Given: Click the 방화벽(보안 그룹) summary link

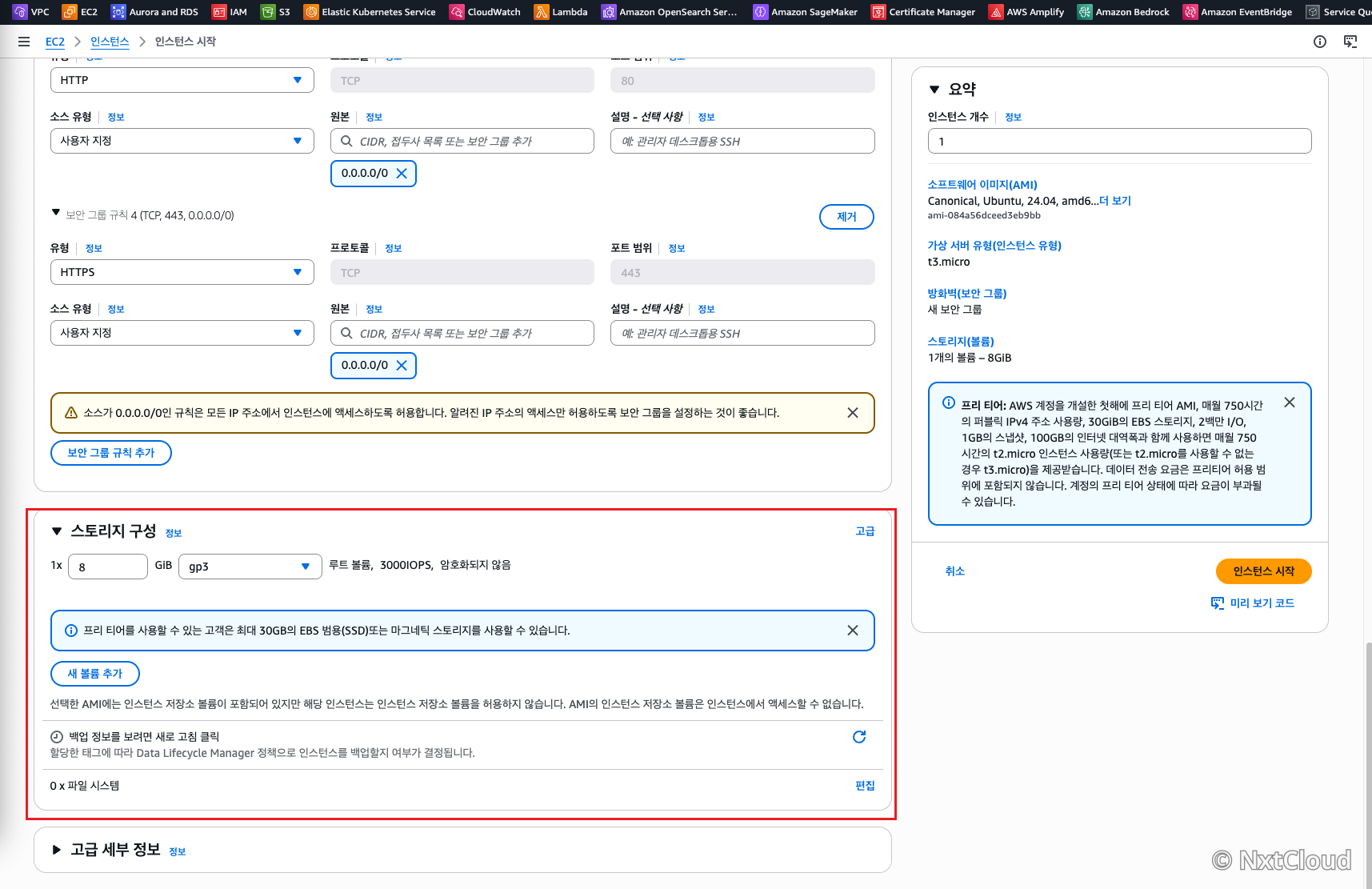Looking at the screenshot, I should pyautogui.click(x=967, y=294).
